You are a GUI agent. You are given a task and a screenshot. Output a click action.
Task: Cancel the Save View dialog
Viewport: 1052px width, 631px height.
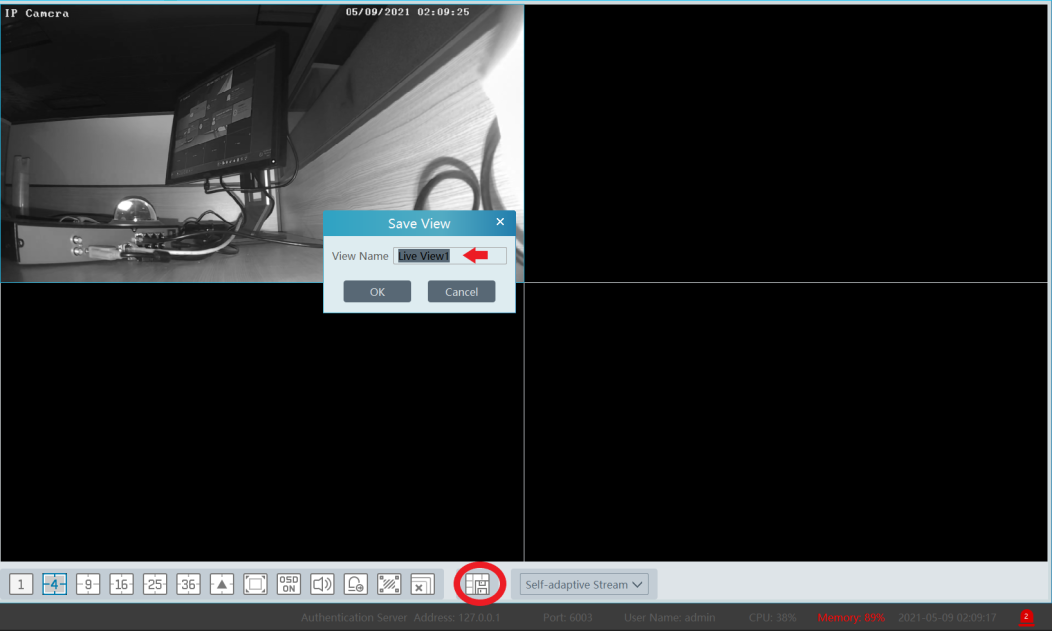pyautogui.click(x=461, y=292)
